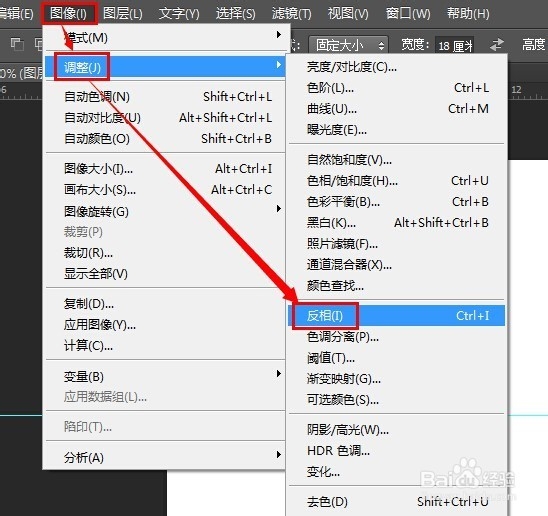
Task: Open 亮度/对比度(C)... adjustment
Action: coord(397,66)
